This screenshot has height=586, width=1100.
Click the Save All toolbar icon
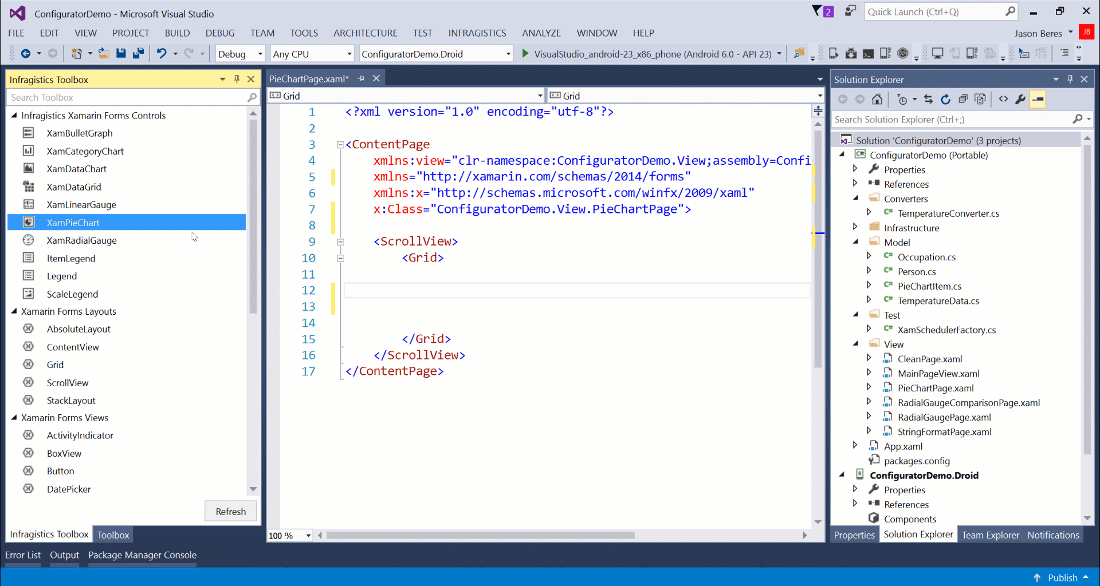[x=138, y=53]
